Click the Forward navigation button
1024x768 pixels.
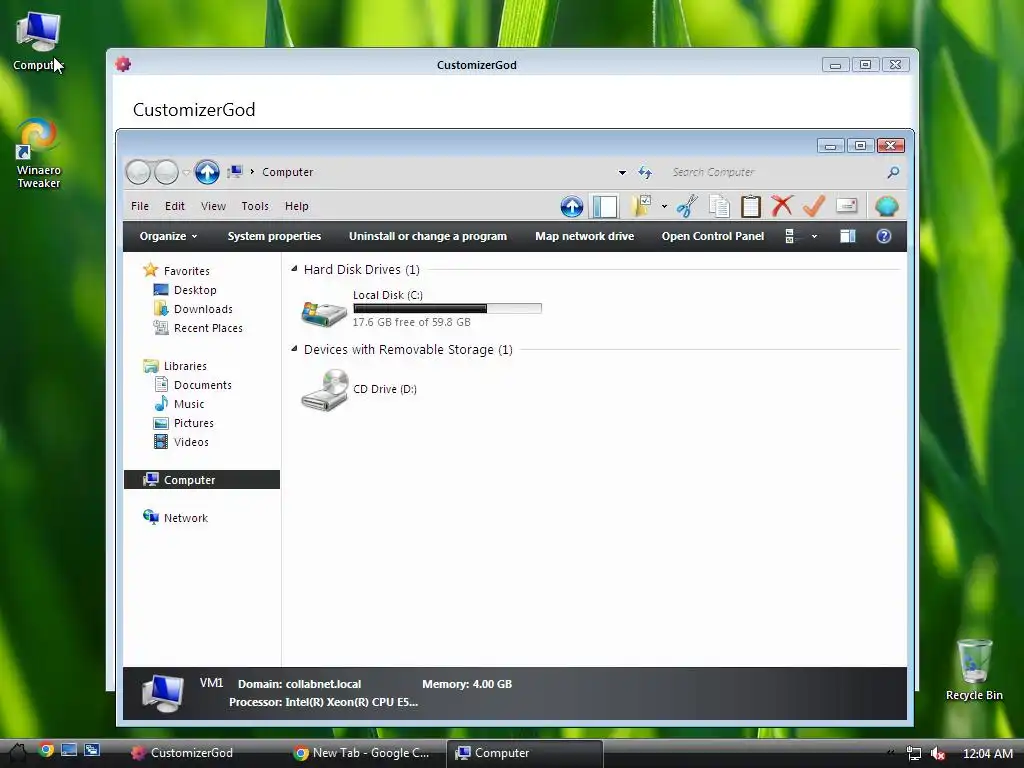(x=166, y=172)
